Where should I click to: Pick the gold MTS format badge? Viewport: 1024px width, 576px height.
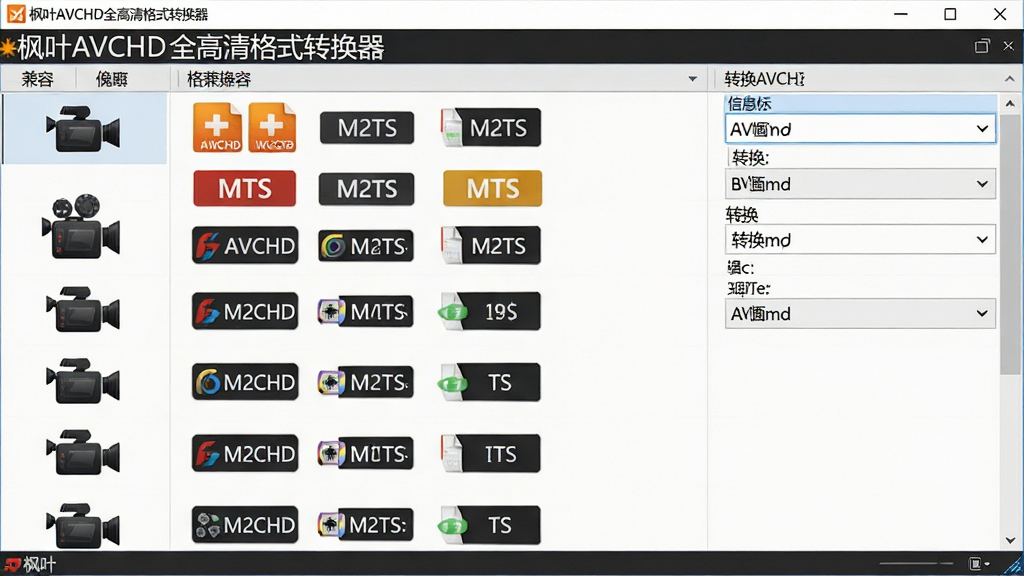492,188
